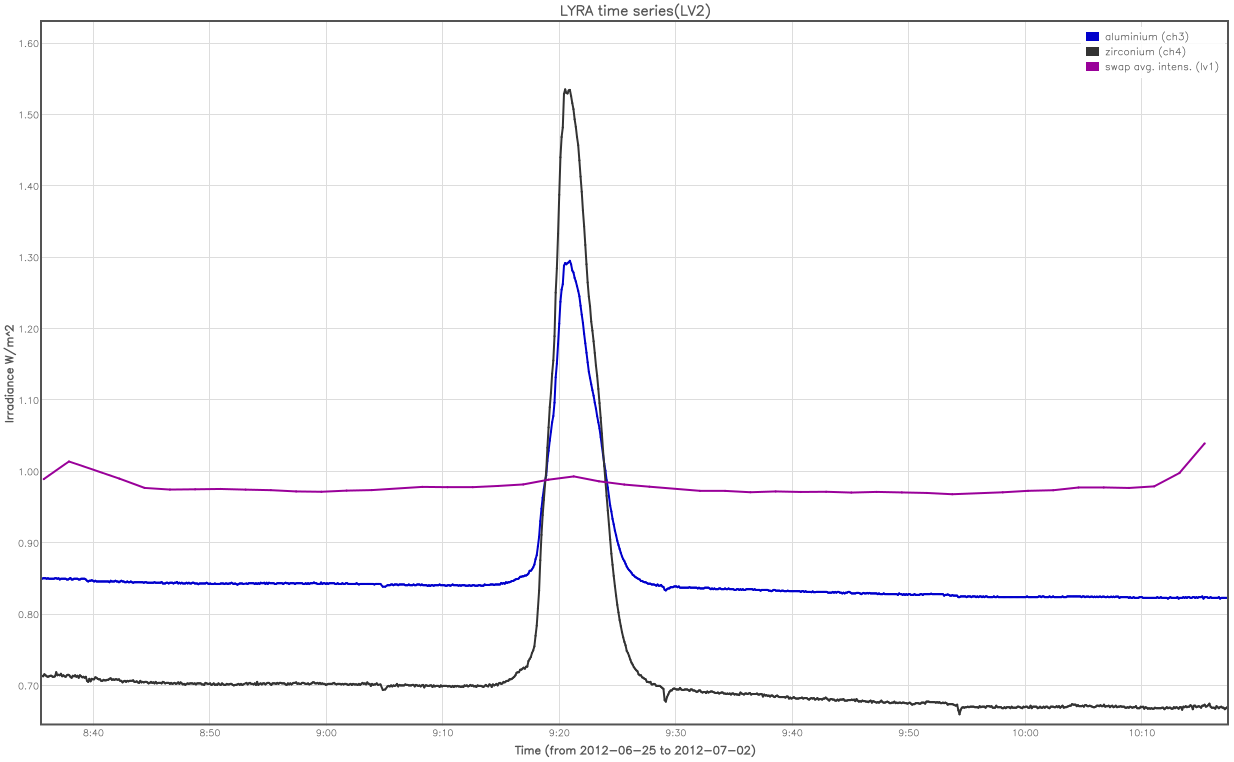The image size is (1234, 762).
Task: Click the x-axis title with the date range
Action: pos(634,751)
